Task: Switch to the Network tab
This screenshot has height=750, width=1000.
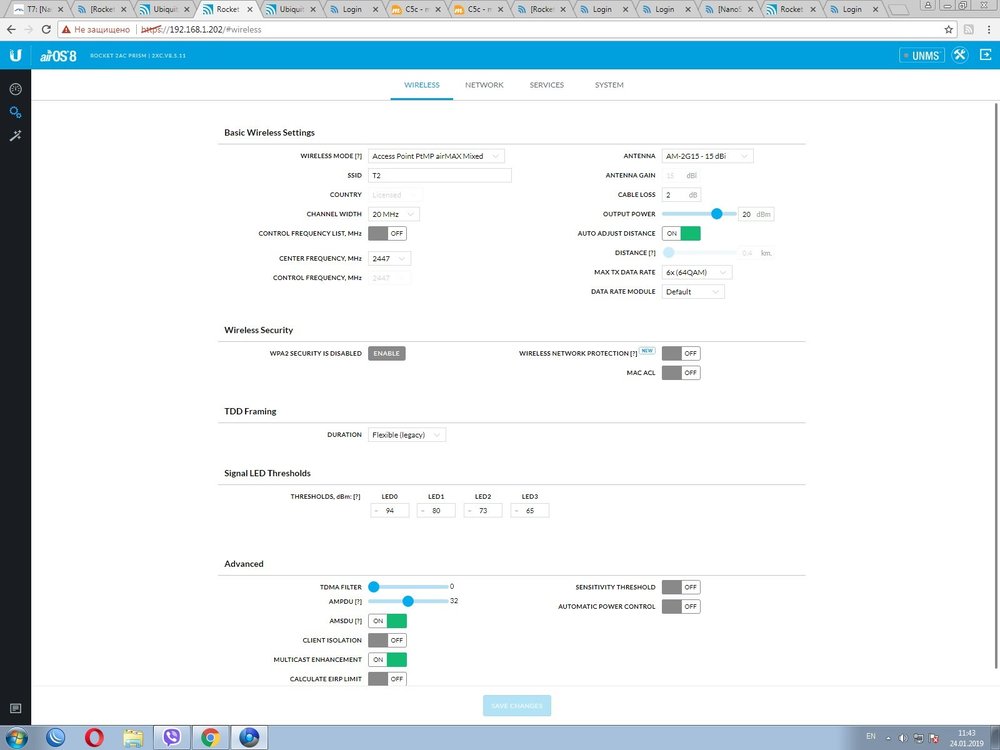Action: tap(484, 85)
